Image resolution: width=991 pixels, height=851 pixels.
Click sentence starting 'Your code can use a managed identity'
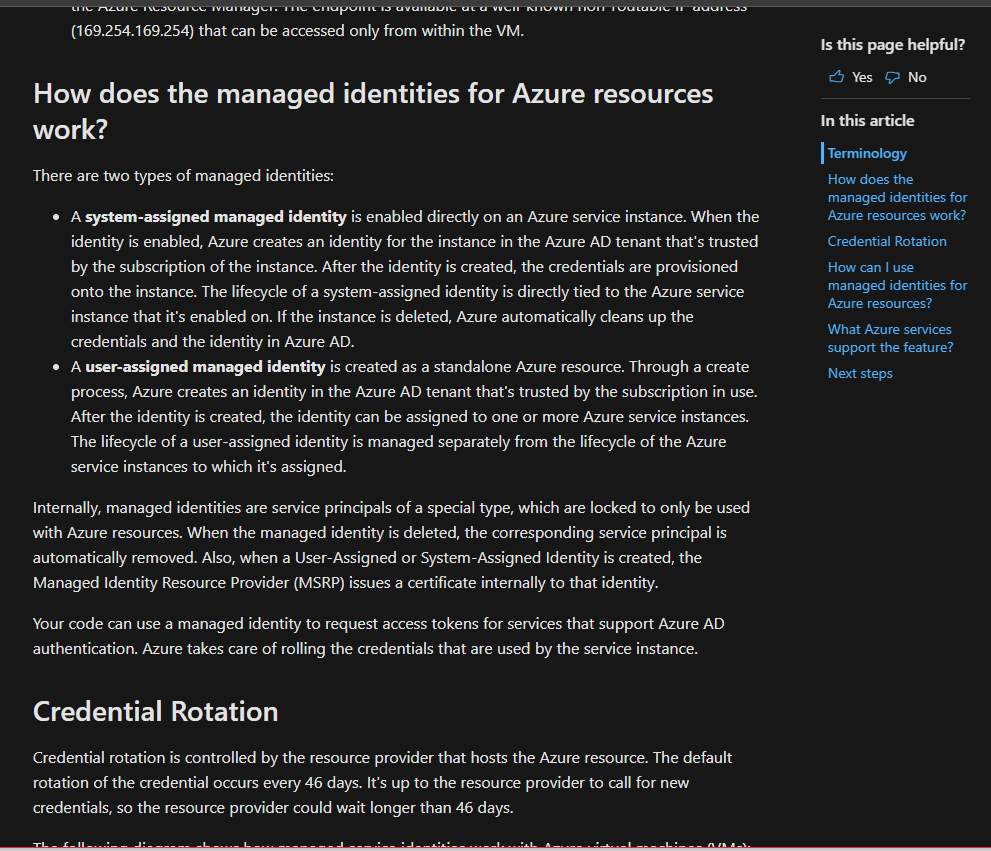tap(379, 636)
